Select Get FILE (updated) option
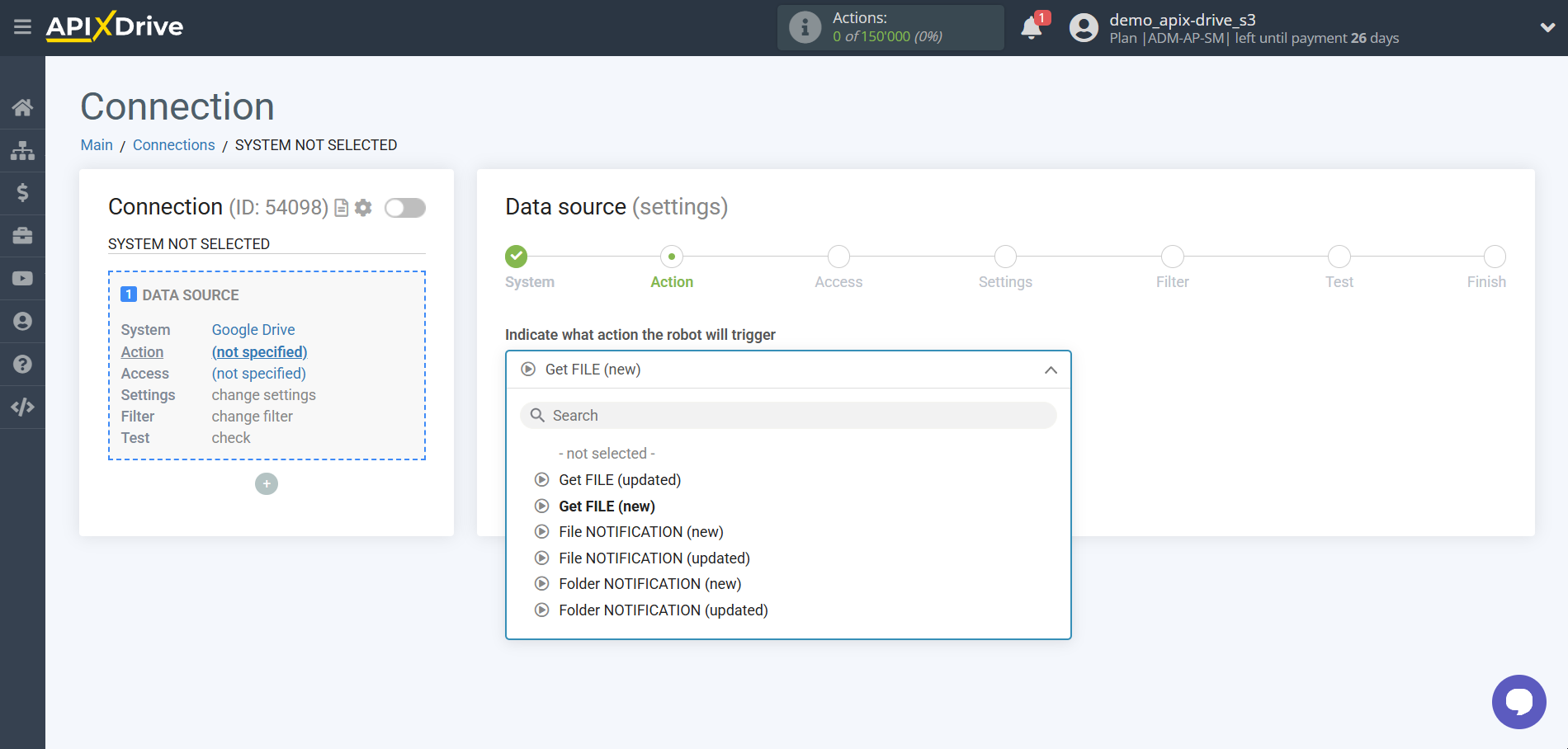 coord(620,480)
